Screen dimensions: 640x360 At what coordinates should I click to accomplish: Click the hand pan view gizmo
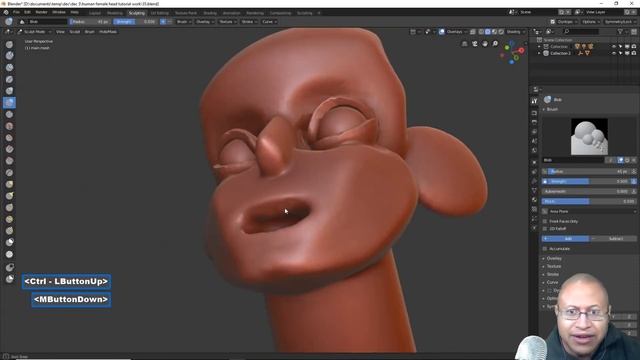(485, 44)
